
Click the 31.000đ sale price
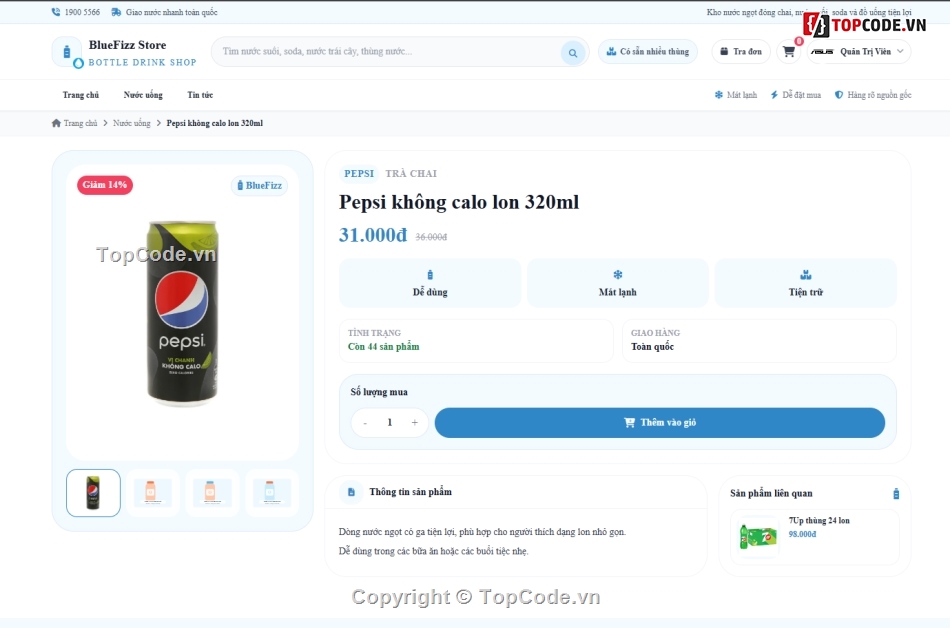373,235
